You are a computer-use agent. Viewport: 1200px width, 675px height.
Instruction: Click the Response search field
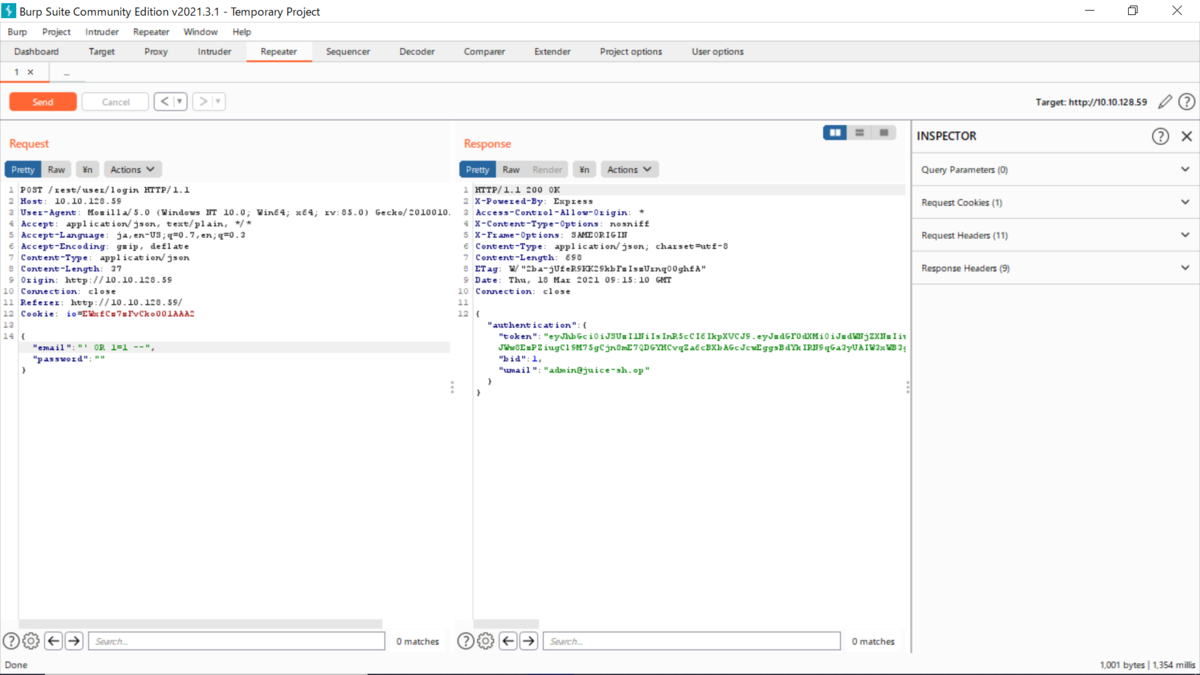(x=692, y=641)
